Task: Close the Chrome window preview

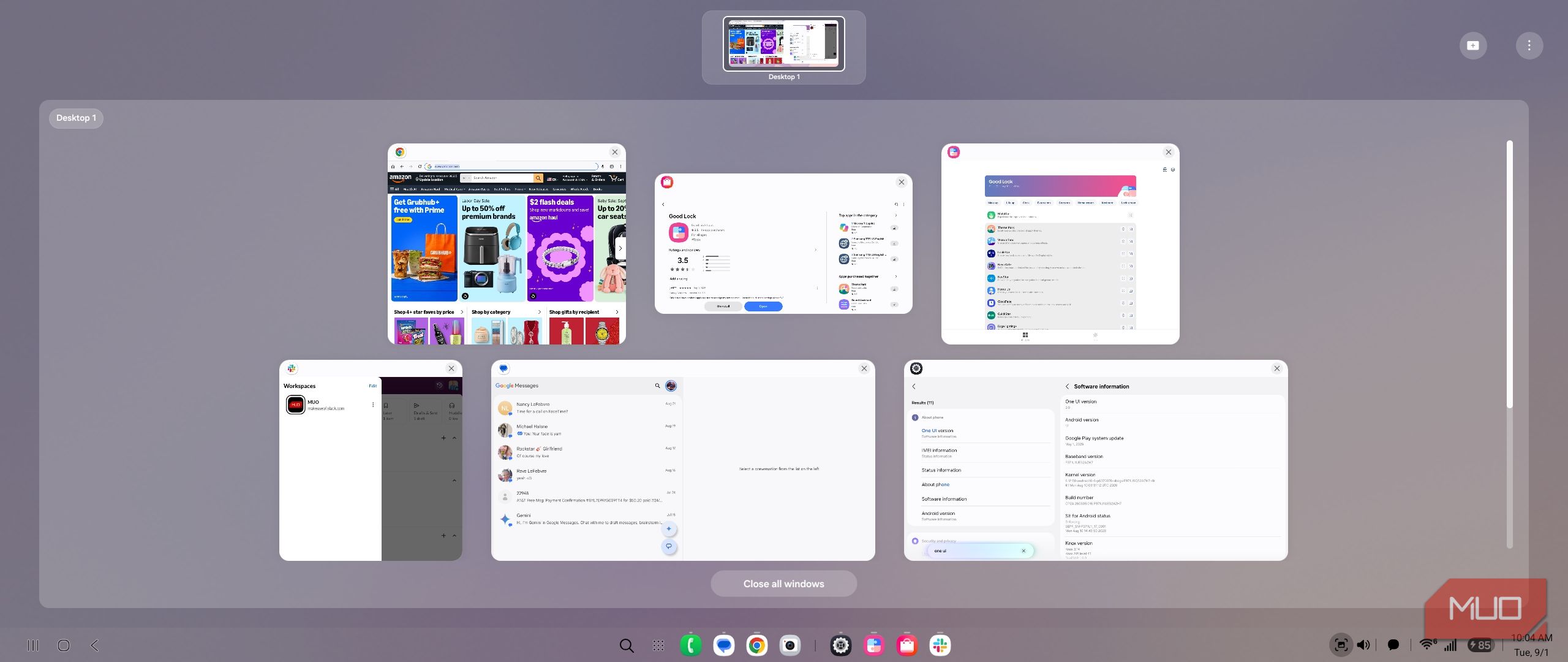Action: pos(615,152)
